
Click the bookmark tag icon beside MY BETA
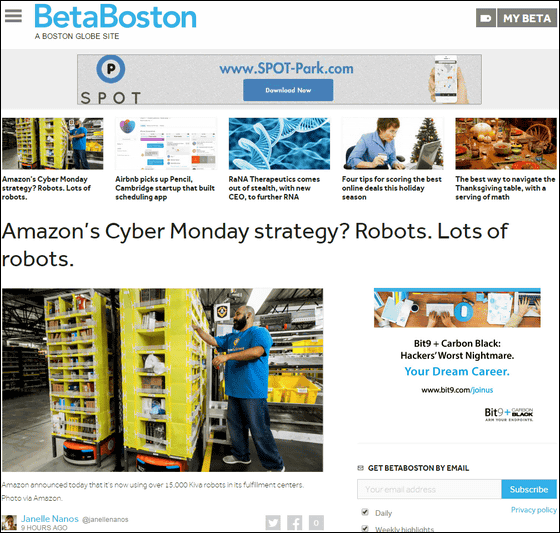click(x=486, y=18)
